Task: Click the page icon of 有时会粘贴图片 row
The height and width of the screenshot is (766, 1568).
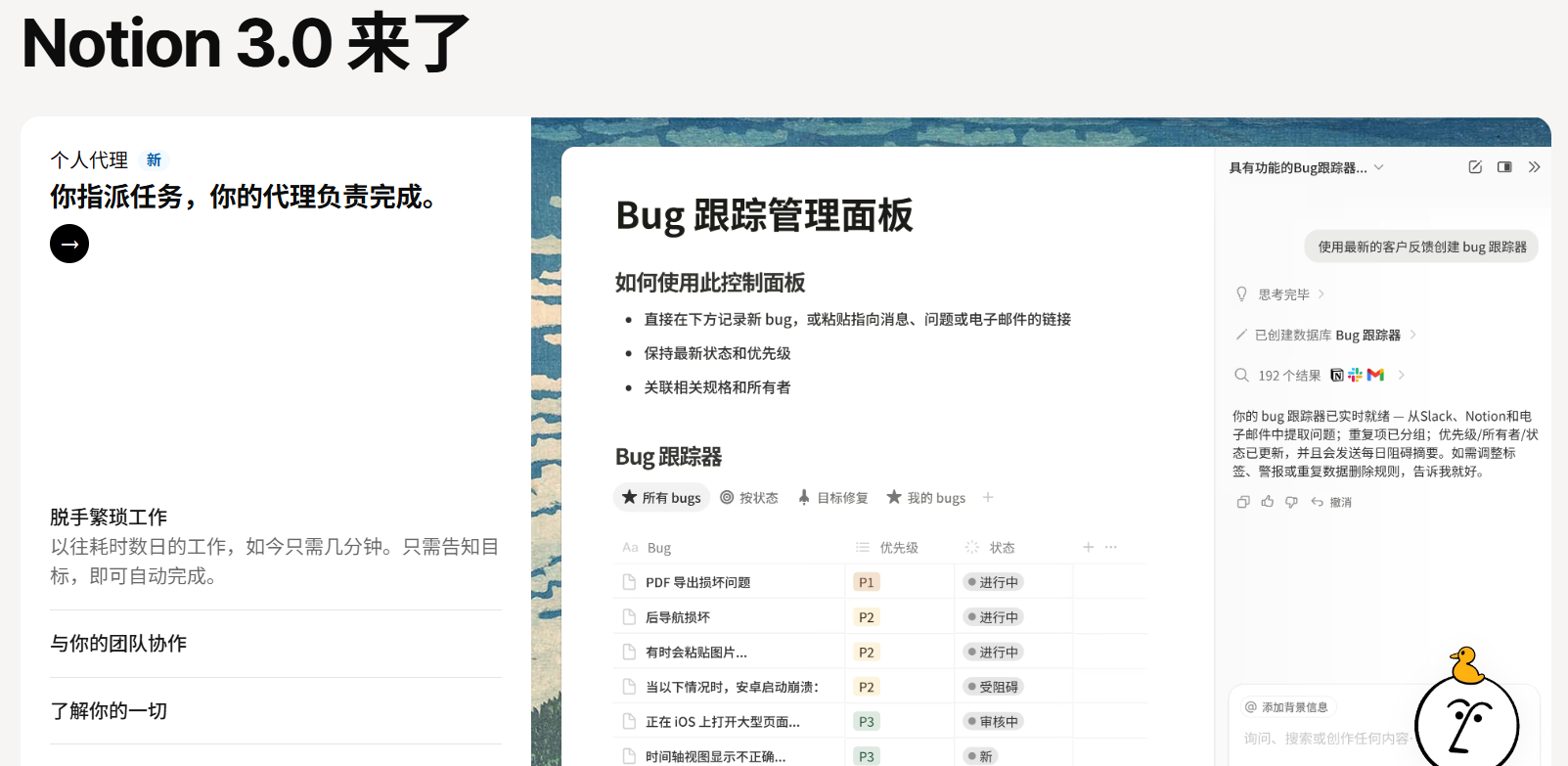Action: tap(629, 652)
